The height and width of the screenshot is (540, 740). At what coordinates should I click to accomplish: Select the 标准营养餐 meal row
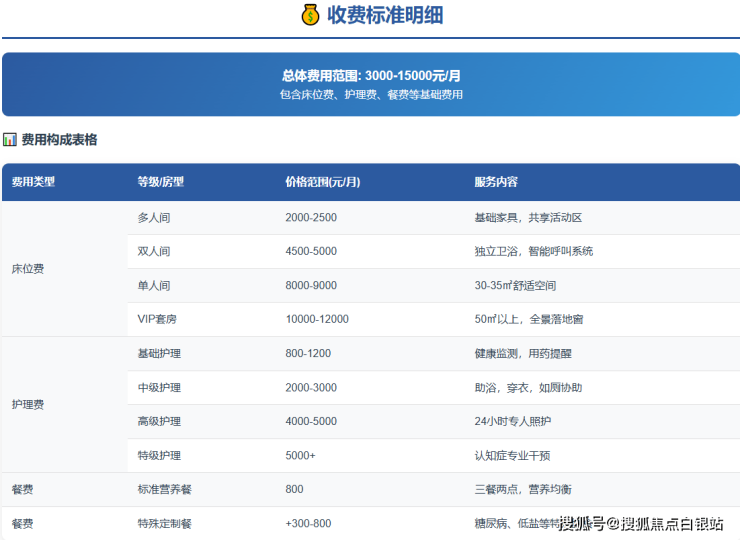click(x=164, y=490)
